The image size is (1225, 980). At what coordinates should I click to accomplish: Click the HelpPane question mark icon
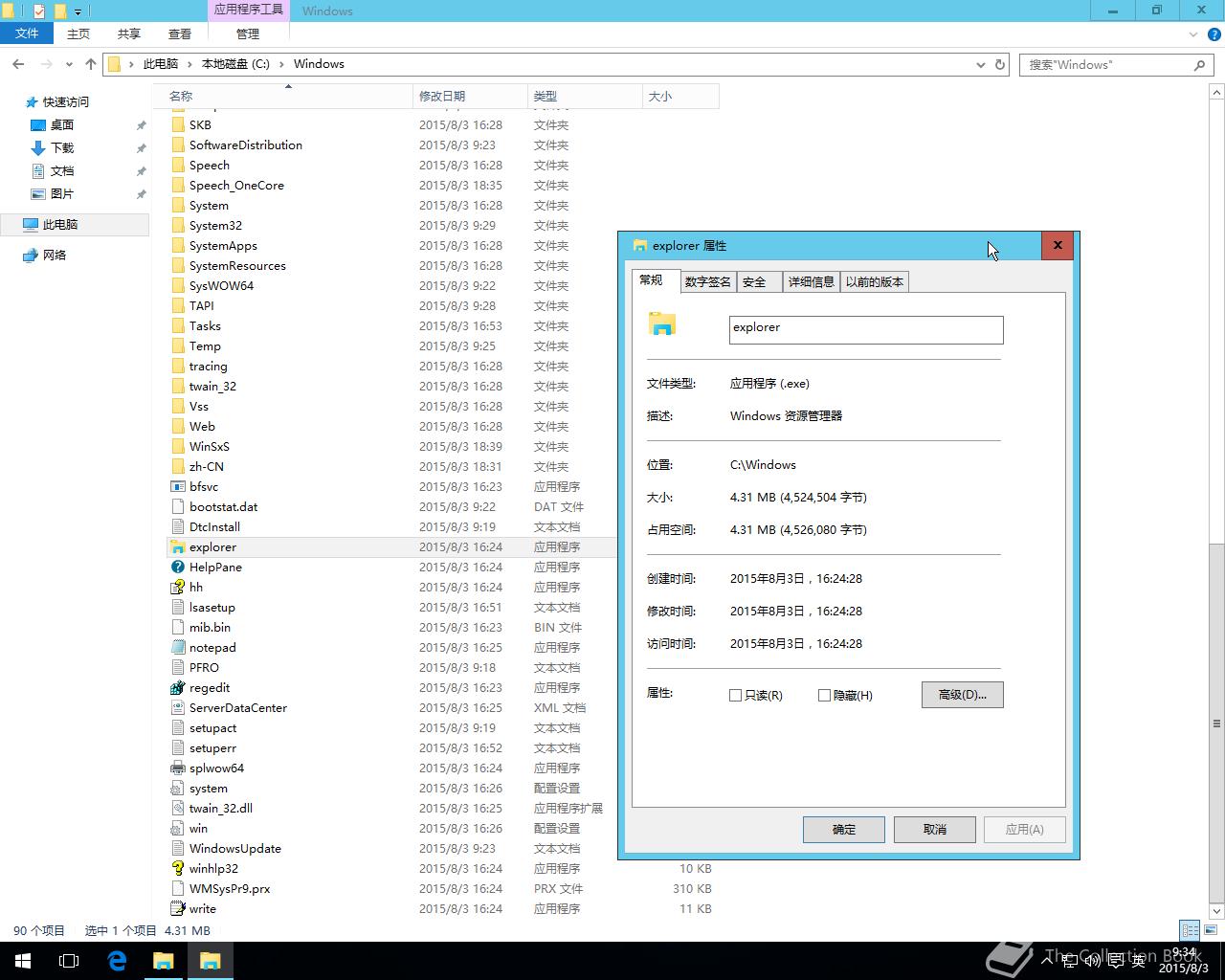click(177, 568)
